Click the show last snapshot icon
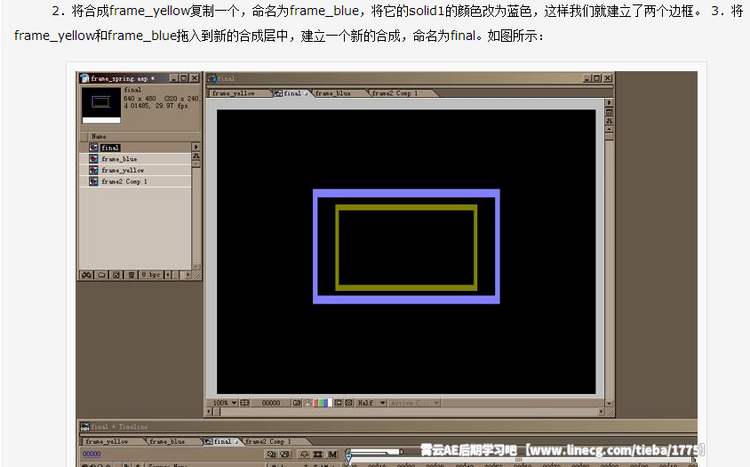The width and height of the screenshot is (750, 467). point(308,403)
